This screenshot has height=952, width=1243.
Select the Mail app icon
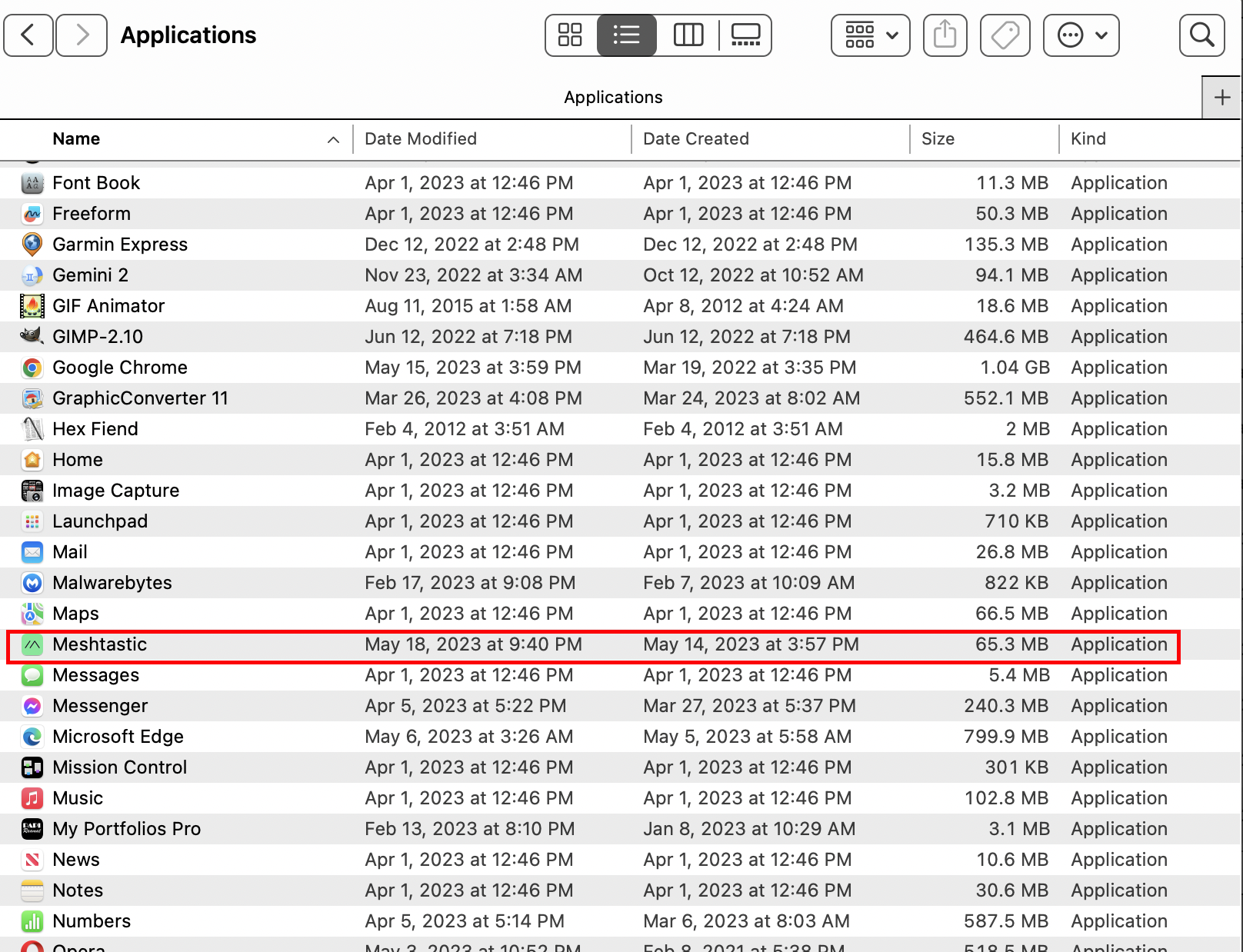[x=32, y=552]
